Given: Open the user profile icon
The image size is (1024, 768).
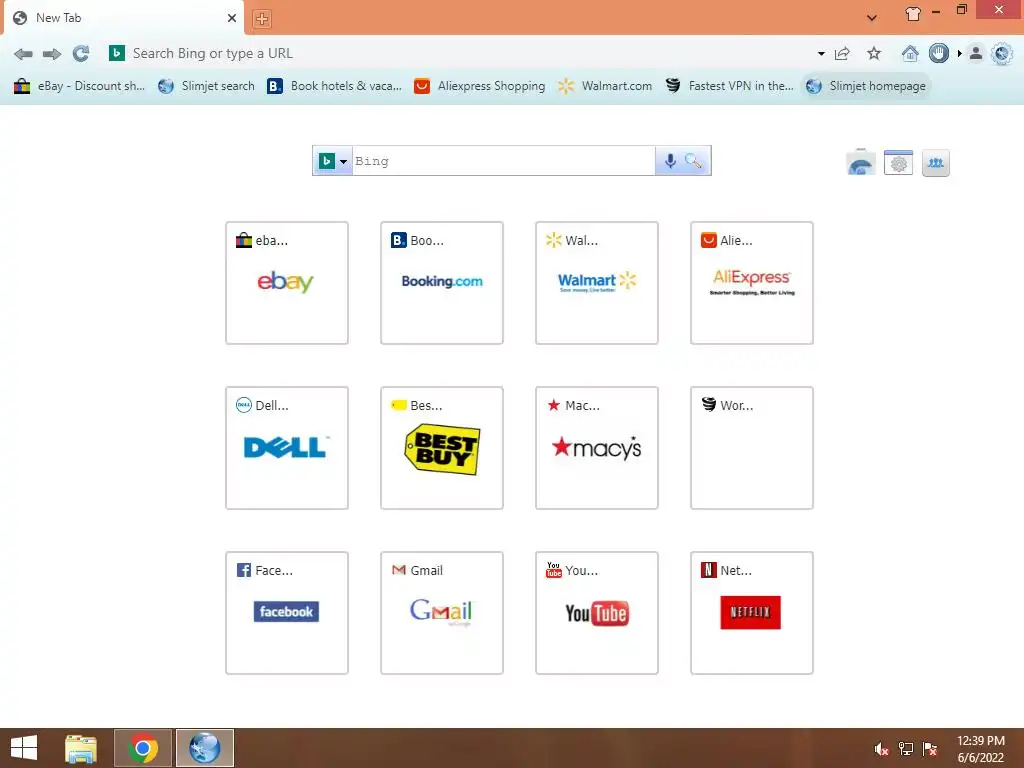Looking at the screenshot, I should click(x=976, y=53).
